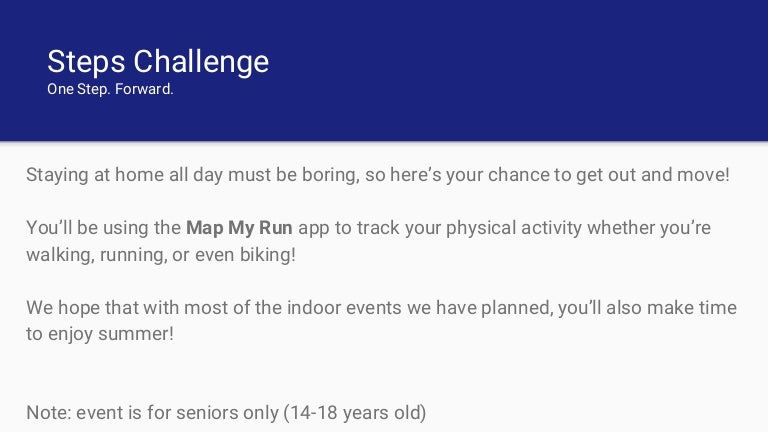Click the word "Note:" at the bottom
768x432 pixels.
click(x=50, y=412)
